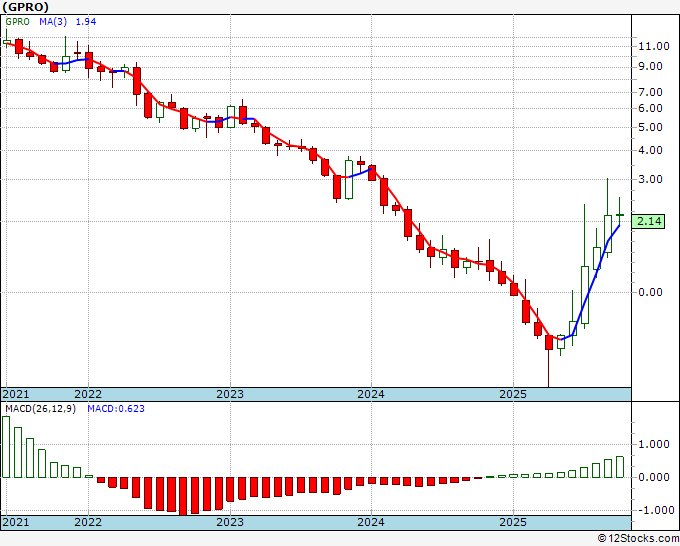Click 2023 on the MACD timeline
The height and width of the screenshot is (546, 680).
click(x=230, y=522)
